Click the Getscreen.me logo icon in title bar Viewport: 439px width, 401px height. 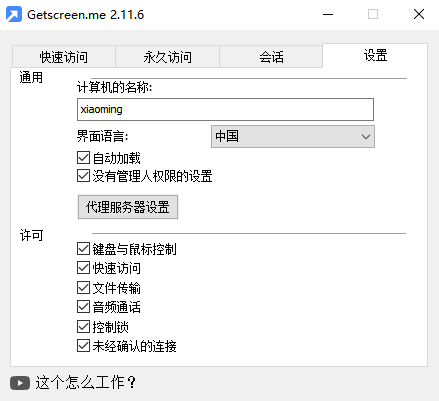pos(14,14)
